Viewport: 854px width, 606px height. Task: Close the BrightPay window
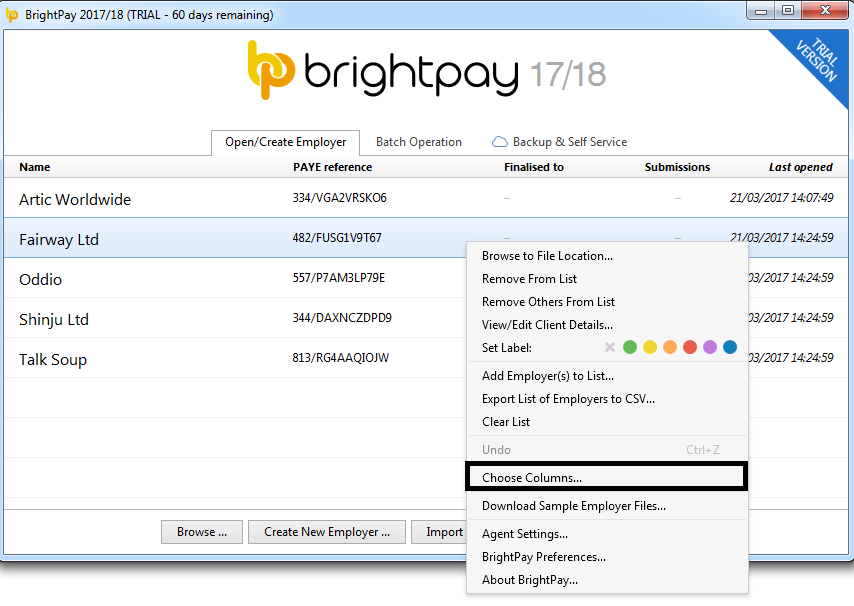[825, 10]
